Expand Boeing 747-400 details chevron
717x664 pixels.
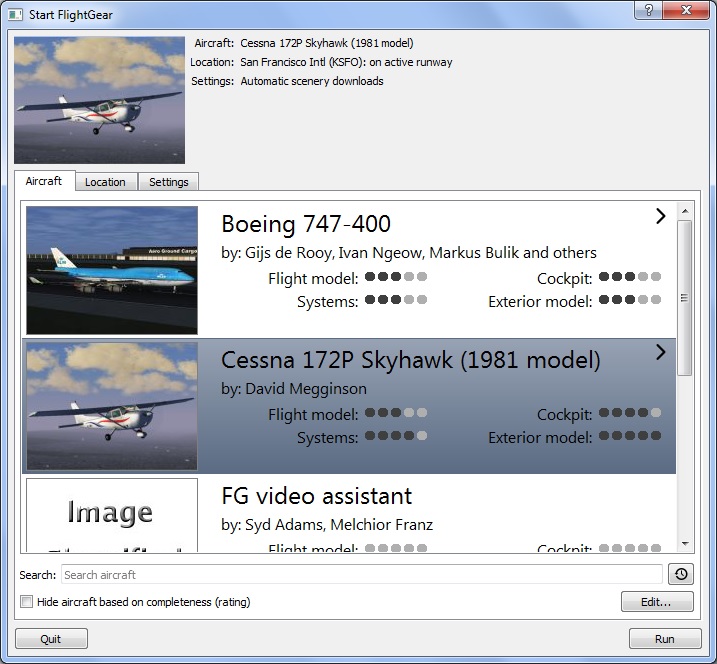(x=660, y=216)
